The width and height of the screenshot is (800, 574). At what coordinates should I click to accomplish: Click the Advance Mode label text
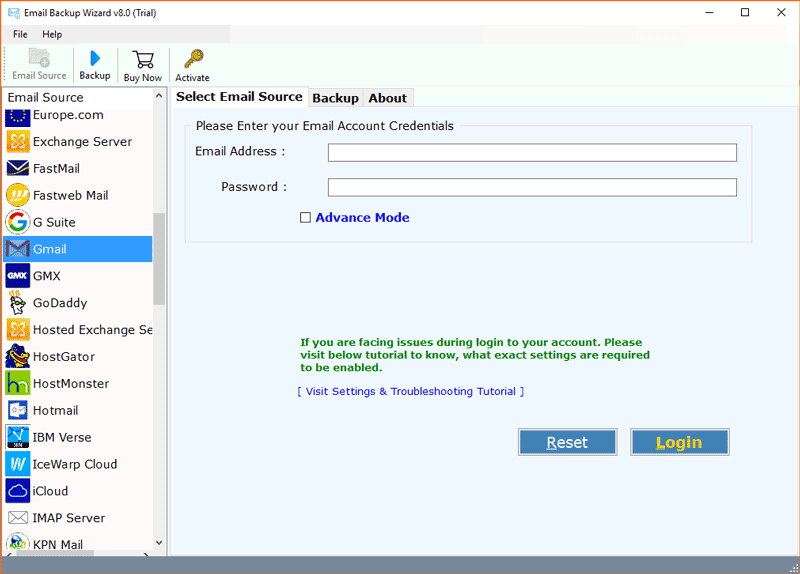coord(362,217)
